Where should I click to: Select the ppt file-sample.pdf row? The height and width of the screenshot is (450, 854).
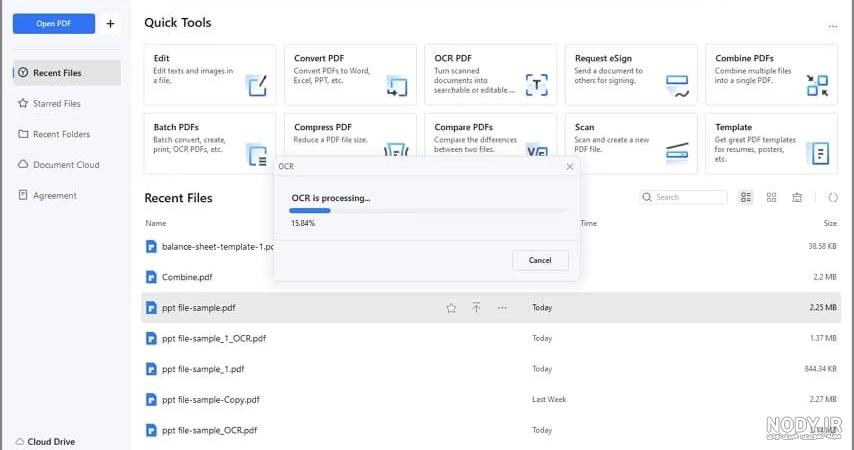491,308
